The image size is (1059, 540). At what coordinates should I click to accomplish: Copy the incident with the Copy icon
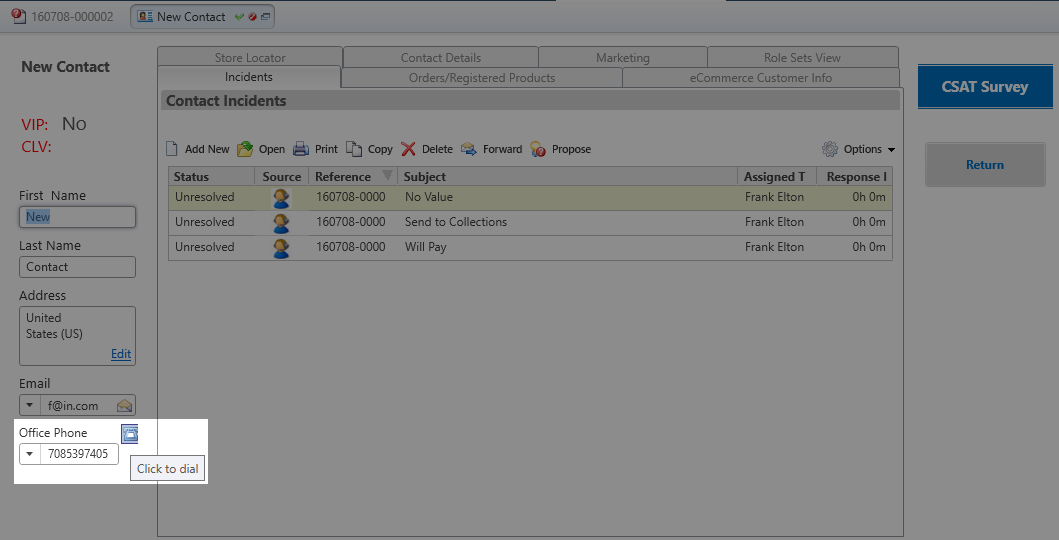click(x=354, y=149)
